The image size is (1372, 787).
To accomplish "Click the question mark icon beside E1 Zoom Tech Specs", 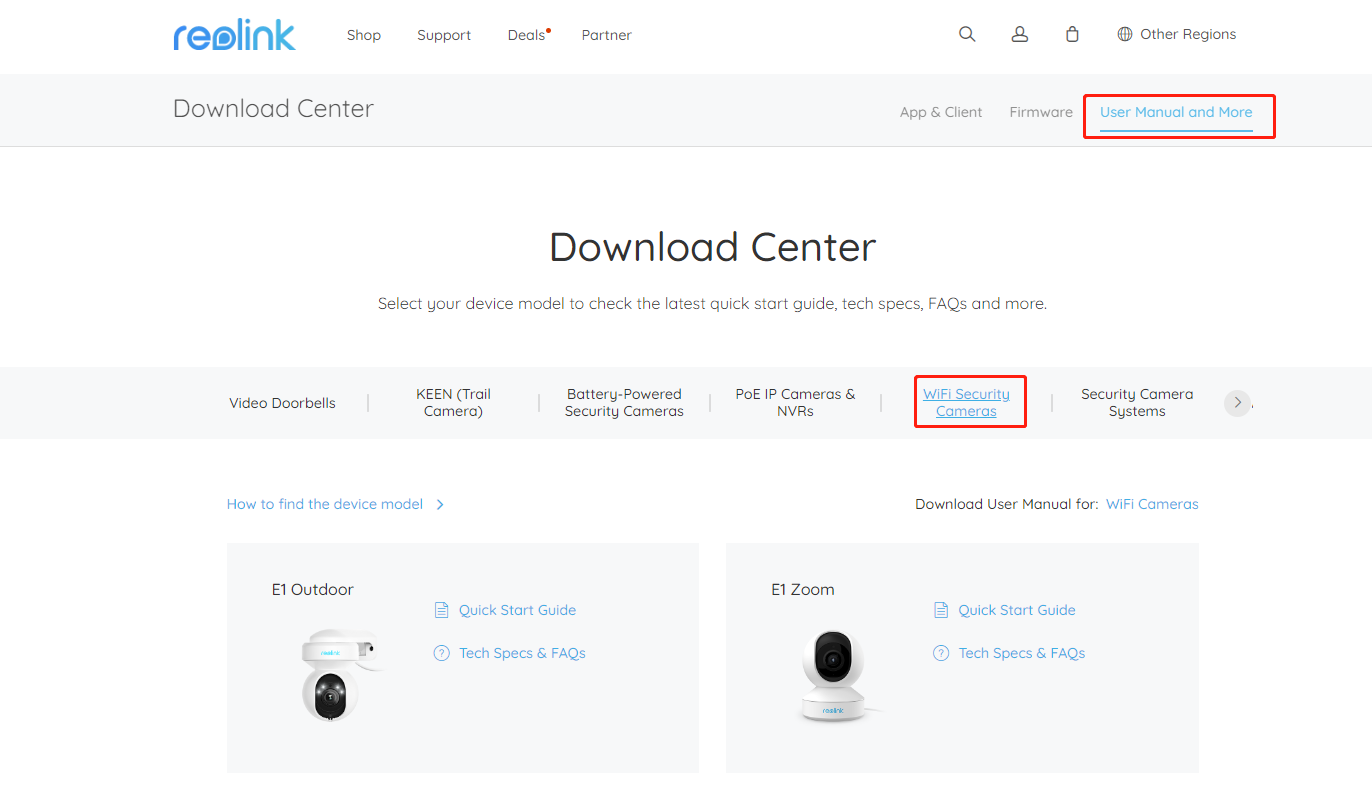I will [x=940, y=653].
